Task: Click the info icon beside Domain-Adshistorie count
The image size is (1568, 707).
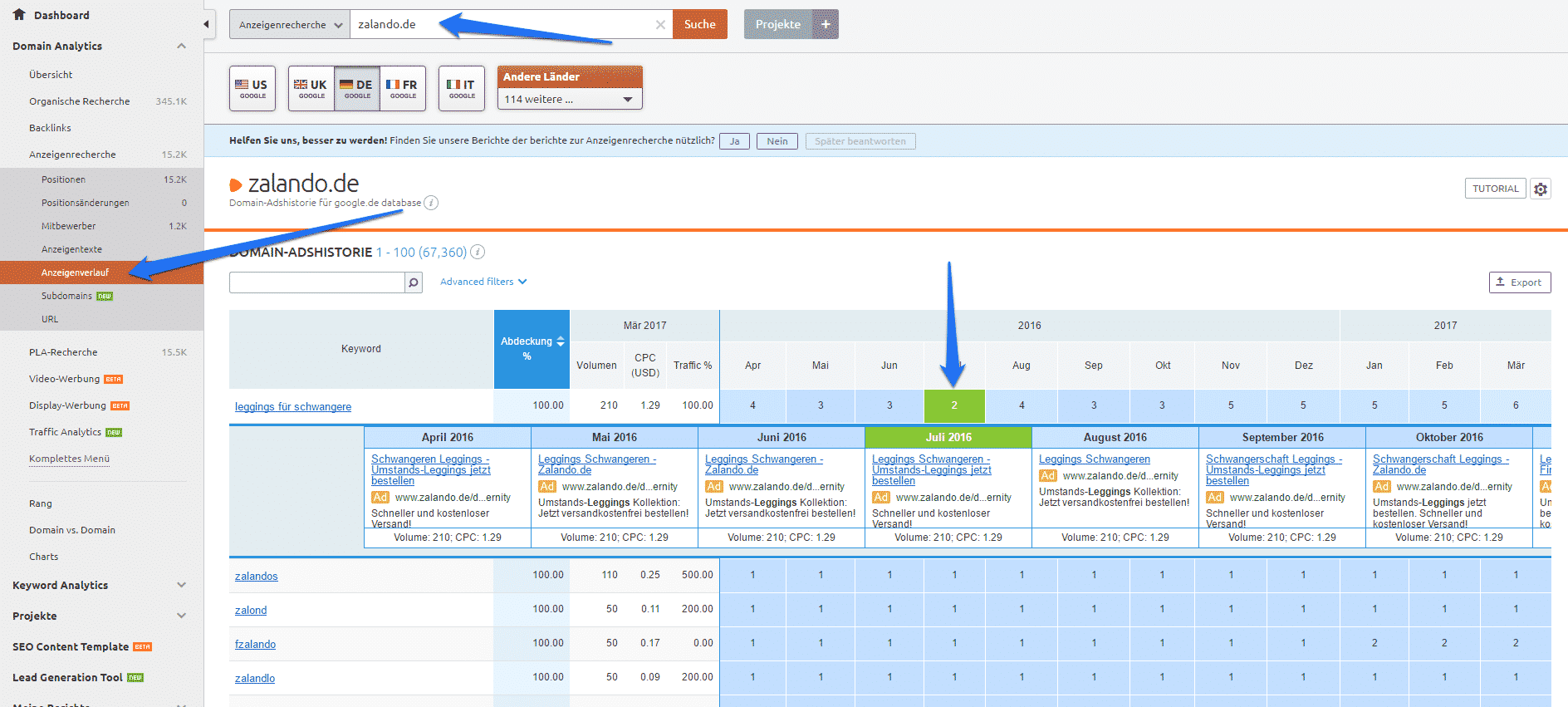Action: [478, 252]
